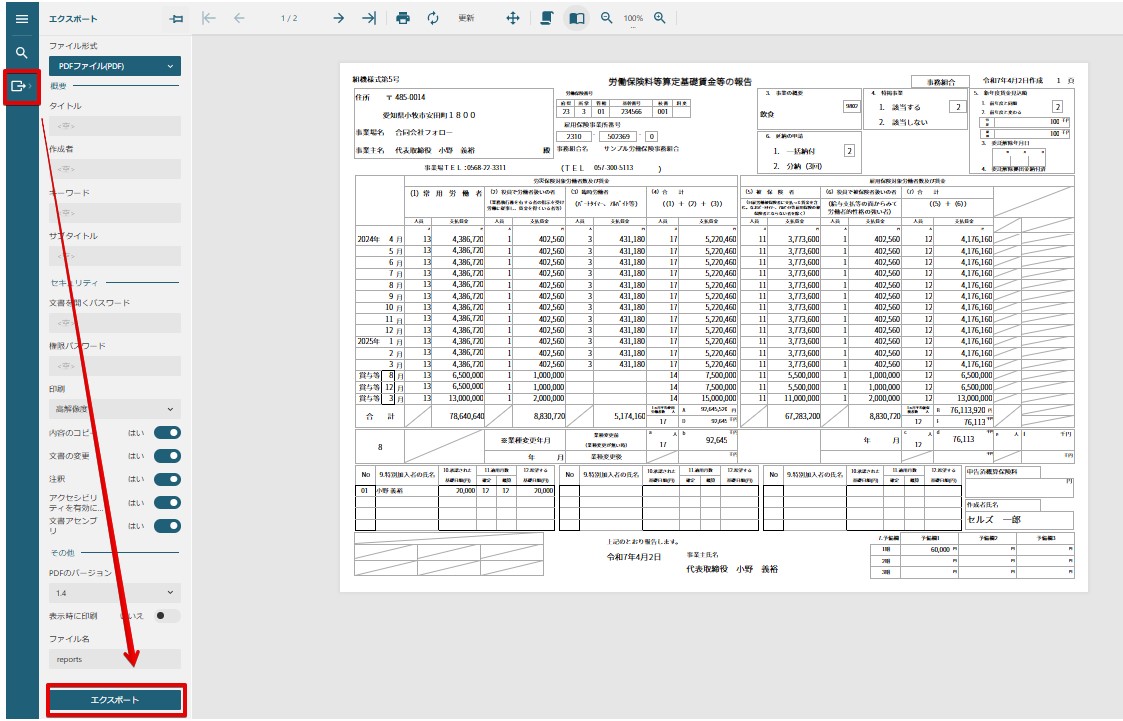Click the address text 愛知県小牧市安田町1800

tap(429, 115)
